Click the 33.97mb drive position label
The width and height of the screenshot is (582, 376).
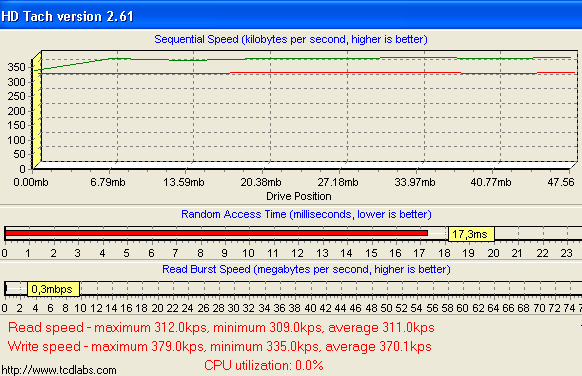coord(415,182)
